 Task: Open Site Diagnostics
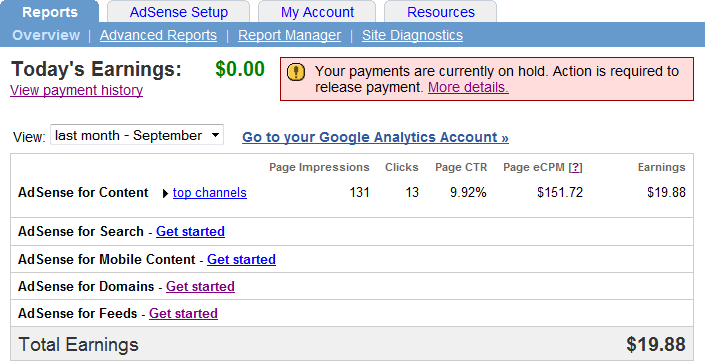tap(412, 35)
